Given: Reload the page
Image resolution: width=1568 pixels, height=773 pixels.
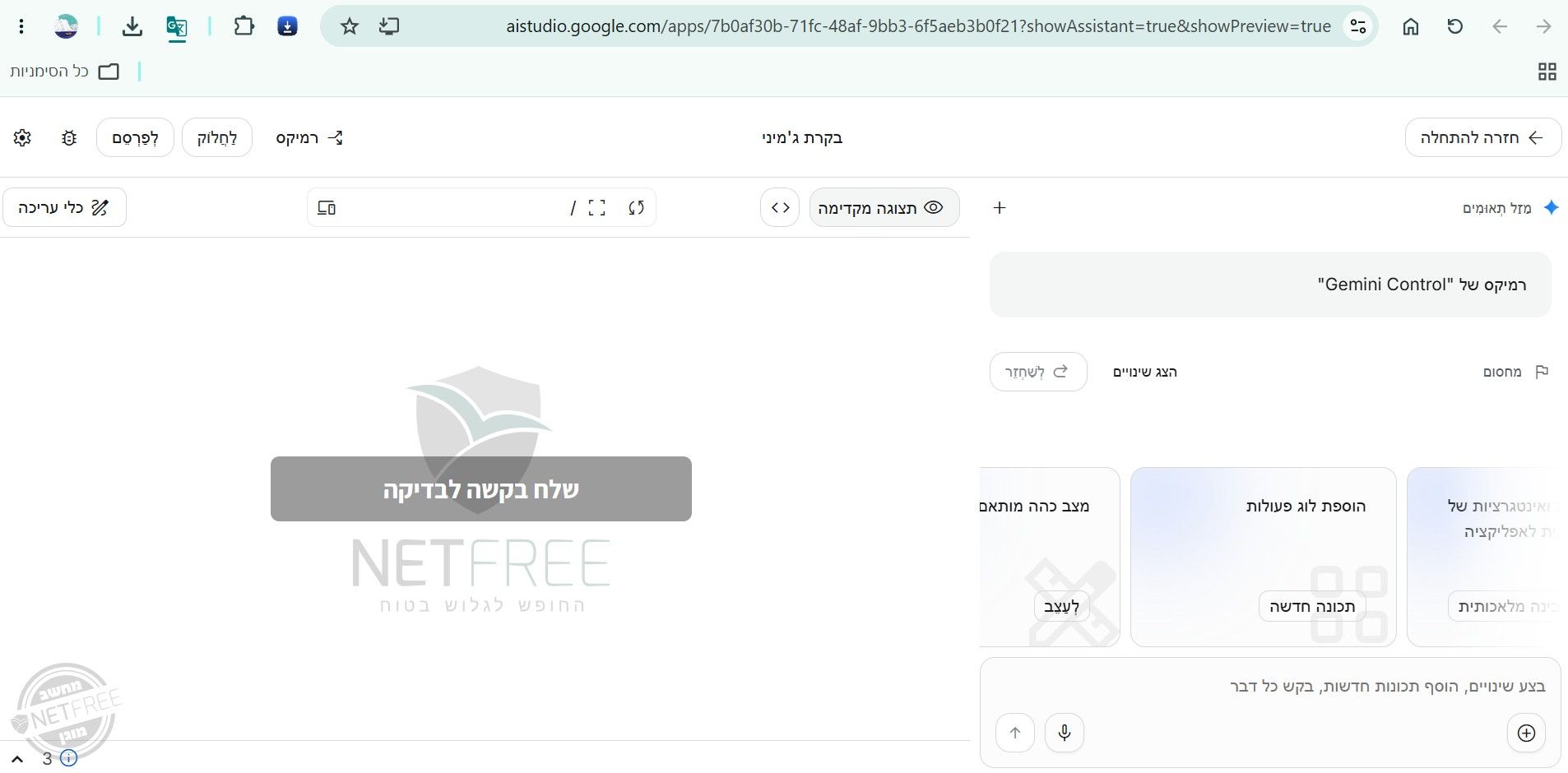Looking at the screenshot, I should [1455, 26].
